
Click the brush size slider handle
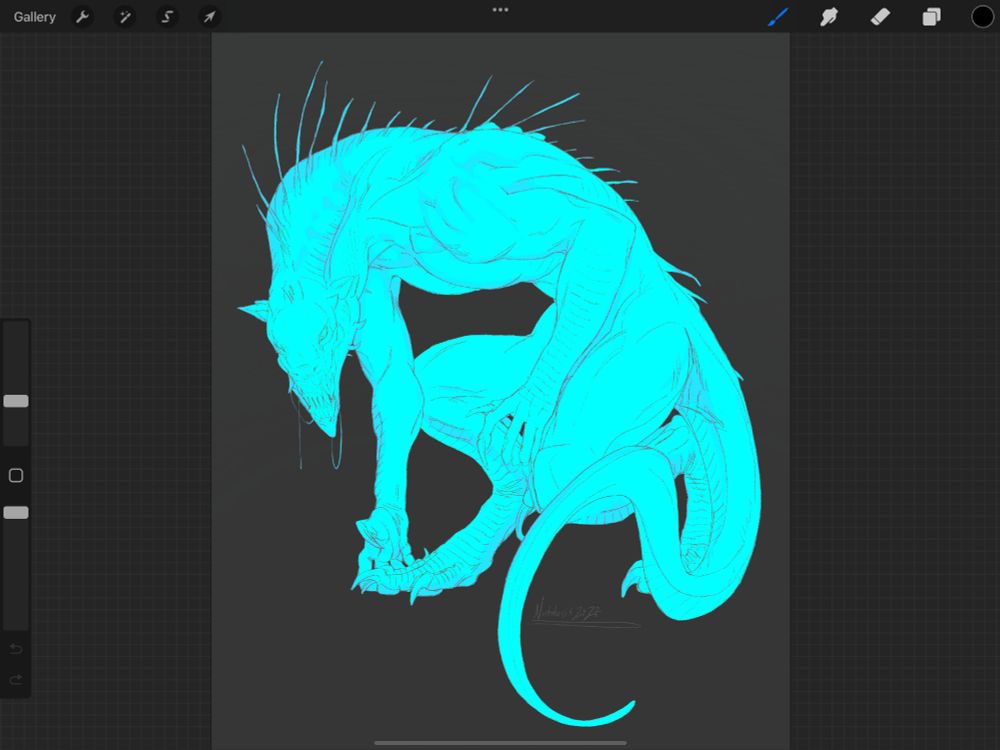pos(16,401)
